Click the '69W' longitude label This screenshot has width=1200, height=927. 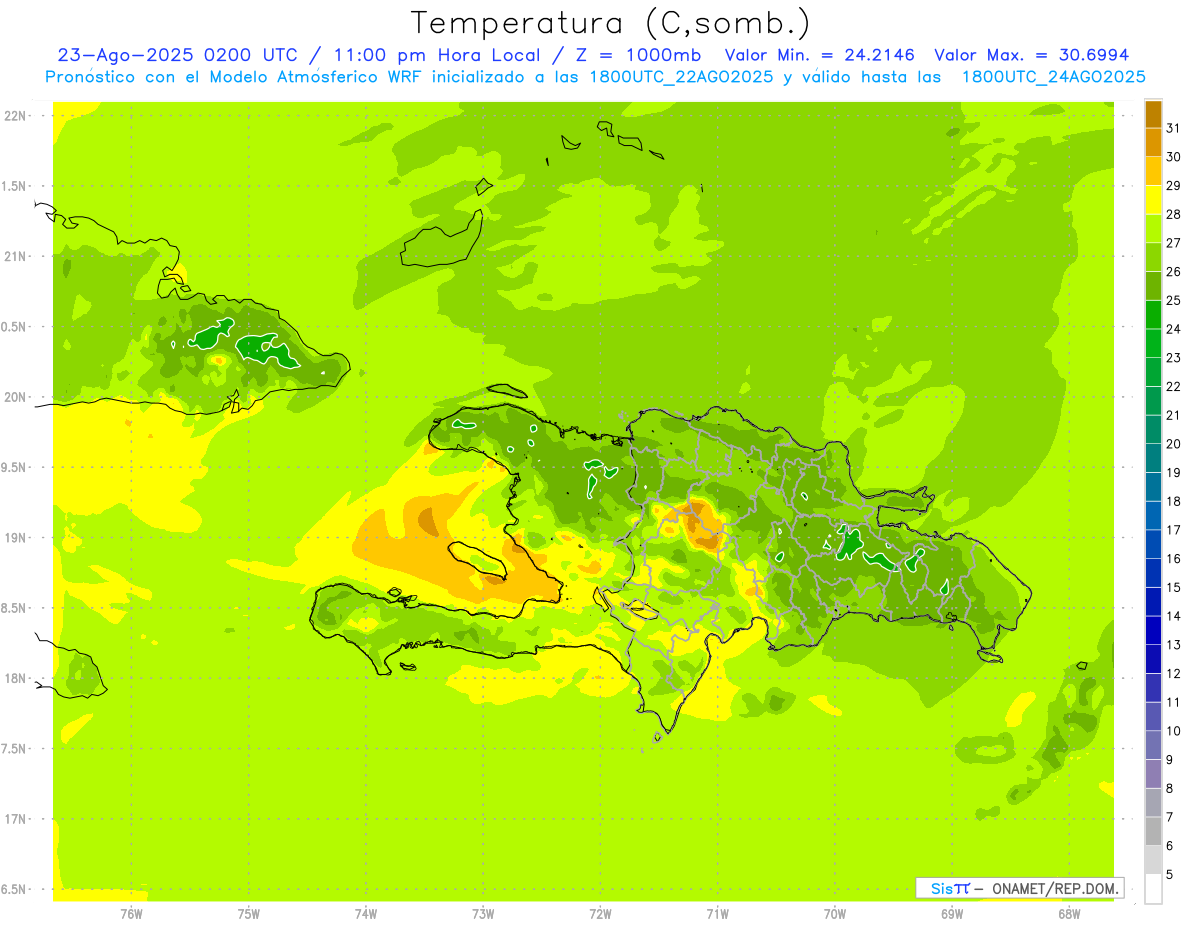tap(952, 913)
